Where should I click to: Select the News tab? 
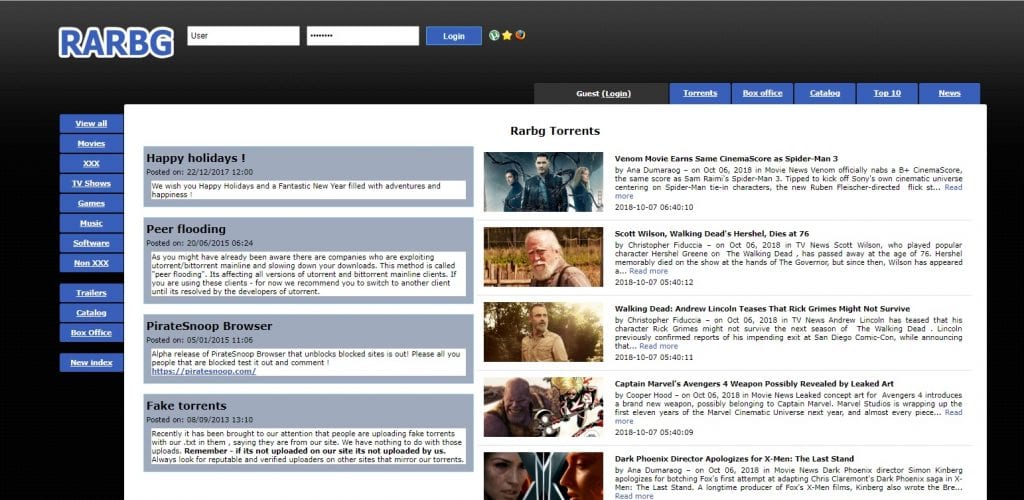coord(949,93)
